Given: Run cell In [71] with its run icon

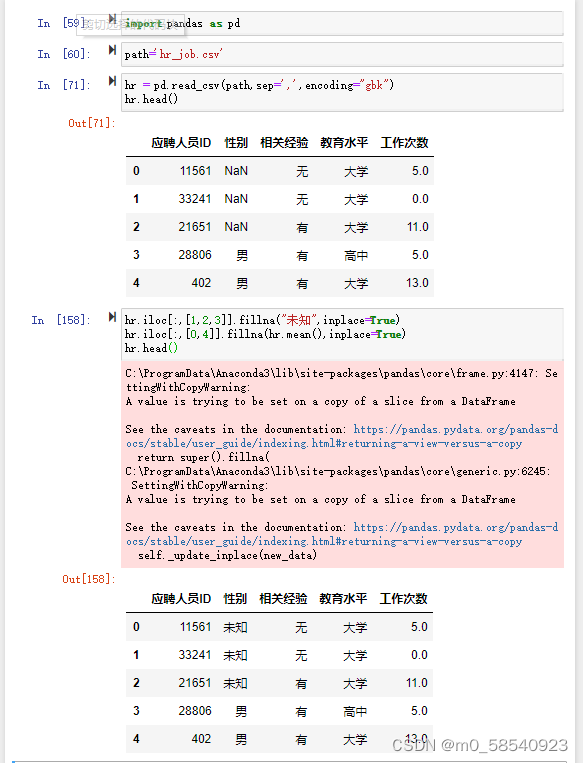Looking at the screenshot, I should pos(112,81).
